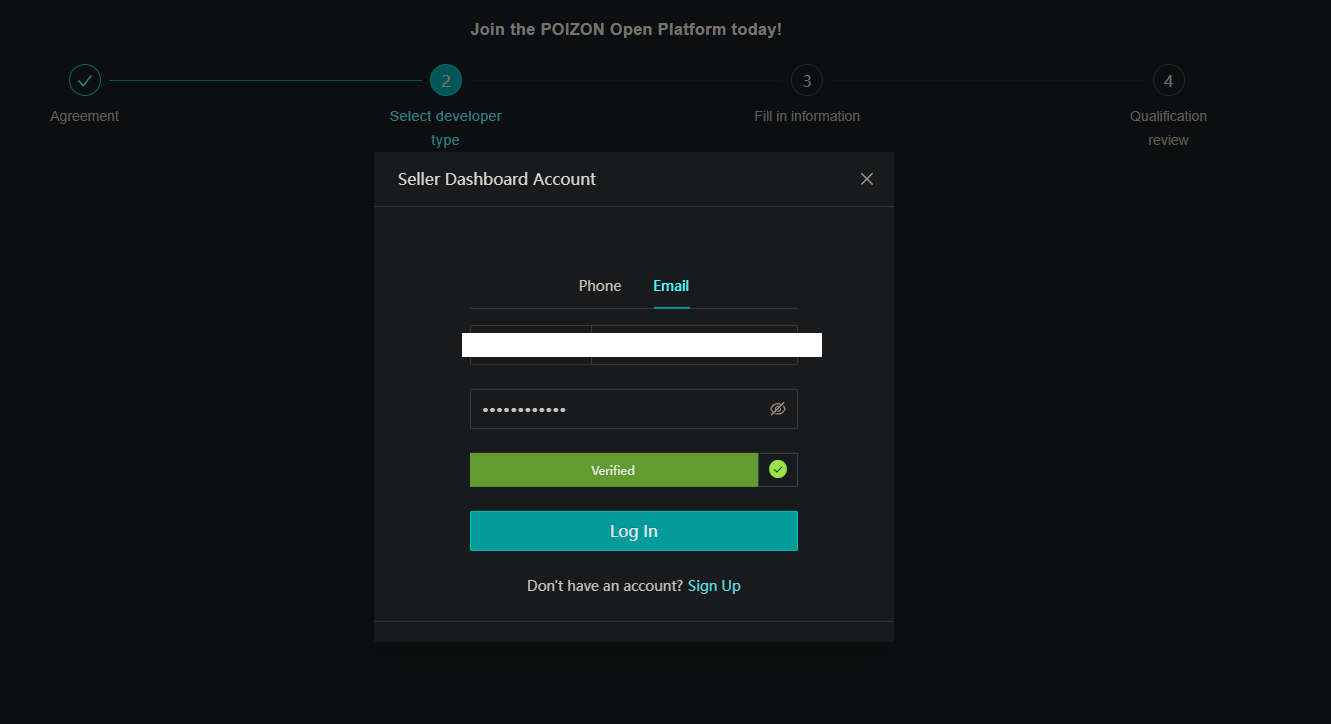Click the Join the POIZON Open Platform heading
The height and width of the screenshot is (724, 1331).
[x=626, y=30]
